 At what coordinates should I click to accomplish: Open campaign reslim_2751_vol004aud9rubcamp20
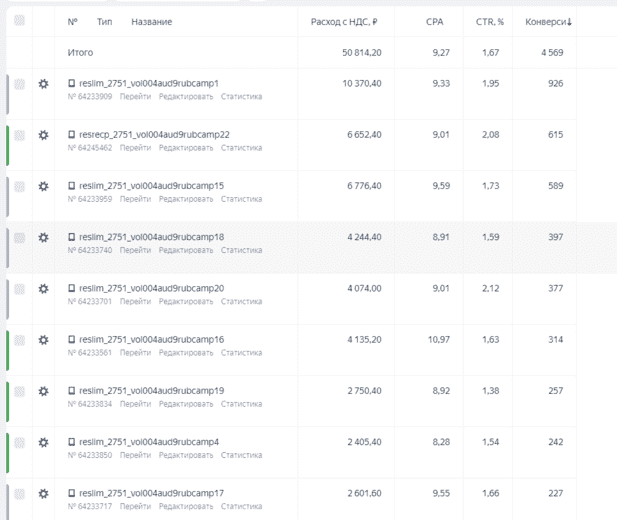point(151,288)
